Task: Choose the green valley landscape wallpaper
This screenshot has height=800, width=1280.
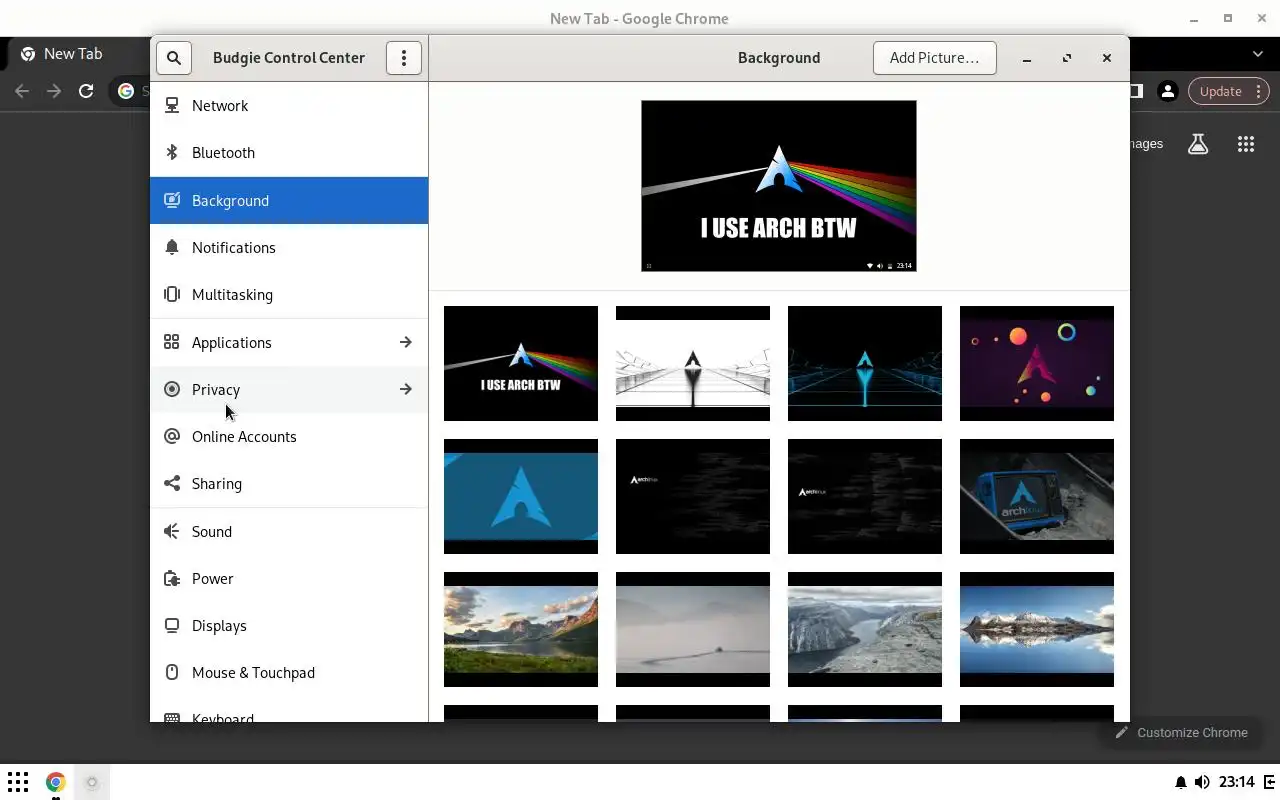Action: click(x=521, y=629)
